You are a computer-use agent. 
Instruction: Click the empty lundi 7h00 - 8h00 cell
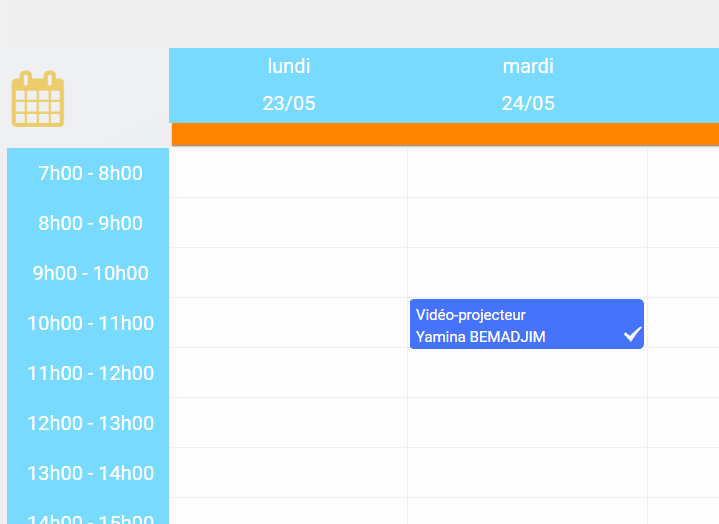click(289, 174)
